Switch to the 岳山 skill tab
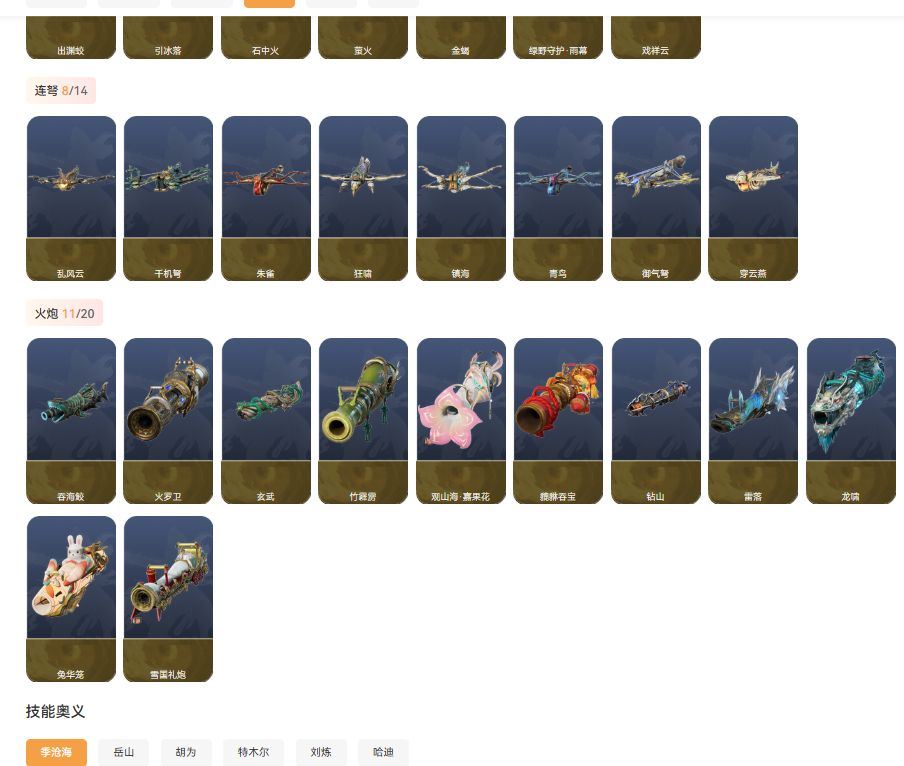This screenshot has width=904, height=766. (123, 752)
